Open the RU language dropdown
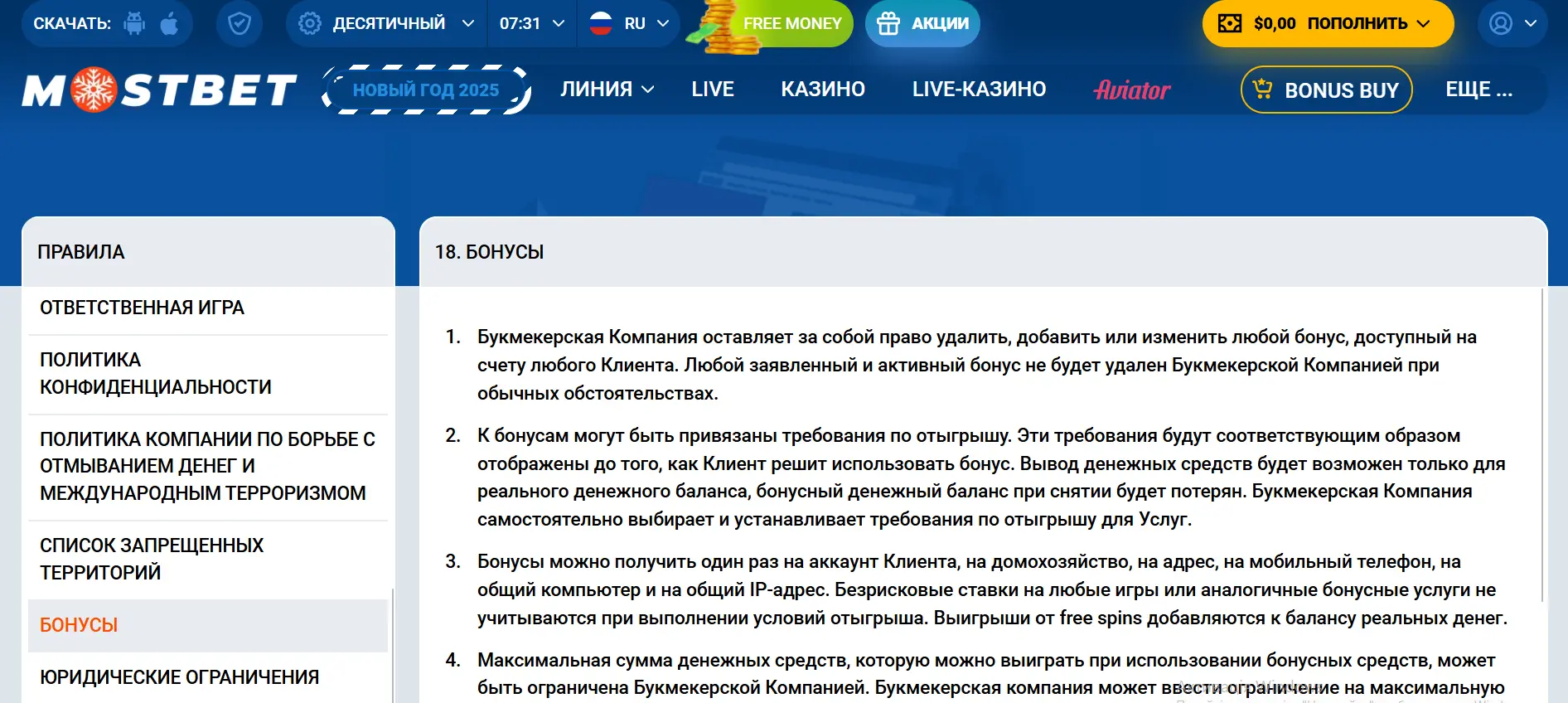This screenshot has height=703, width=1568. point(629,23)
